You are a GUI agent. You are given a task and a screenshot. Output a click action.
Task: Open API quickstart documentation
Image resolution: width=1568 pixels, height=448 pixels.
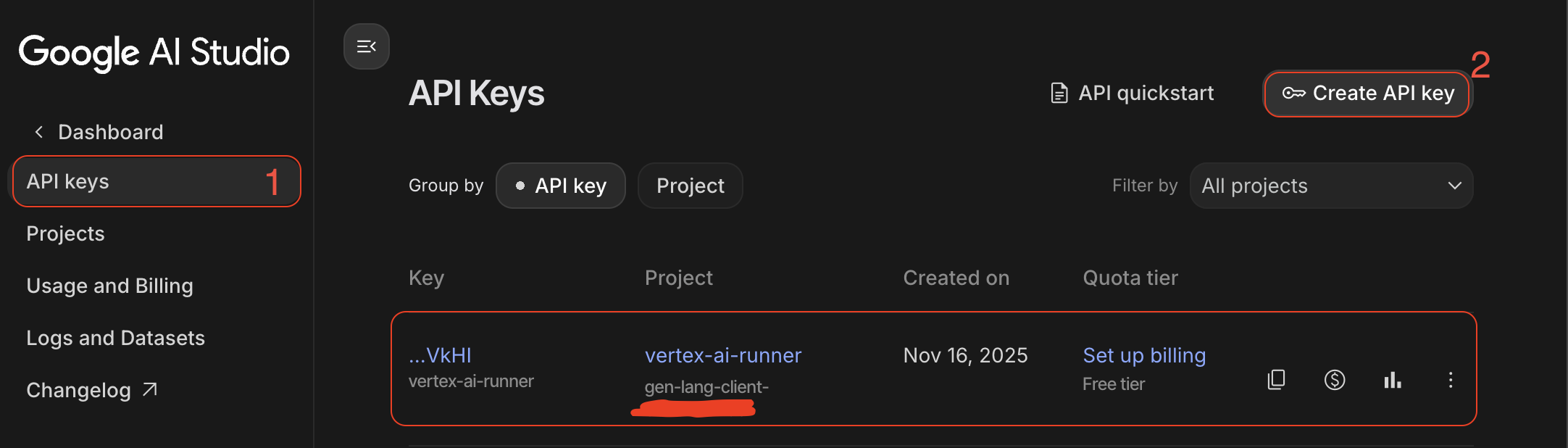click(1132, 93)
